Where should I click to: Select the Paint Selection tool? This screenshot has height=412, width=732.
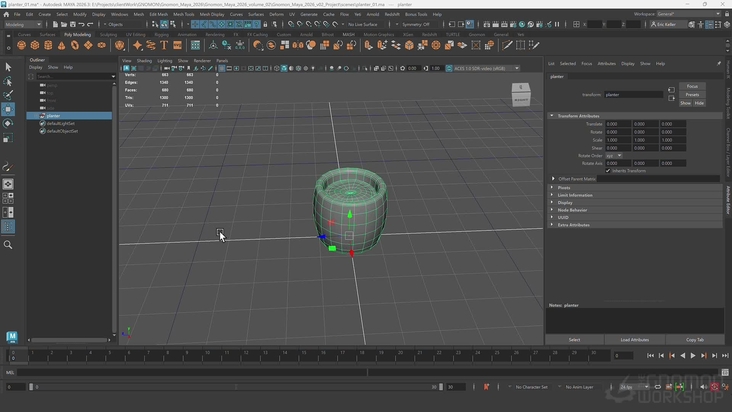coord(8,95)
